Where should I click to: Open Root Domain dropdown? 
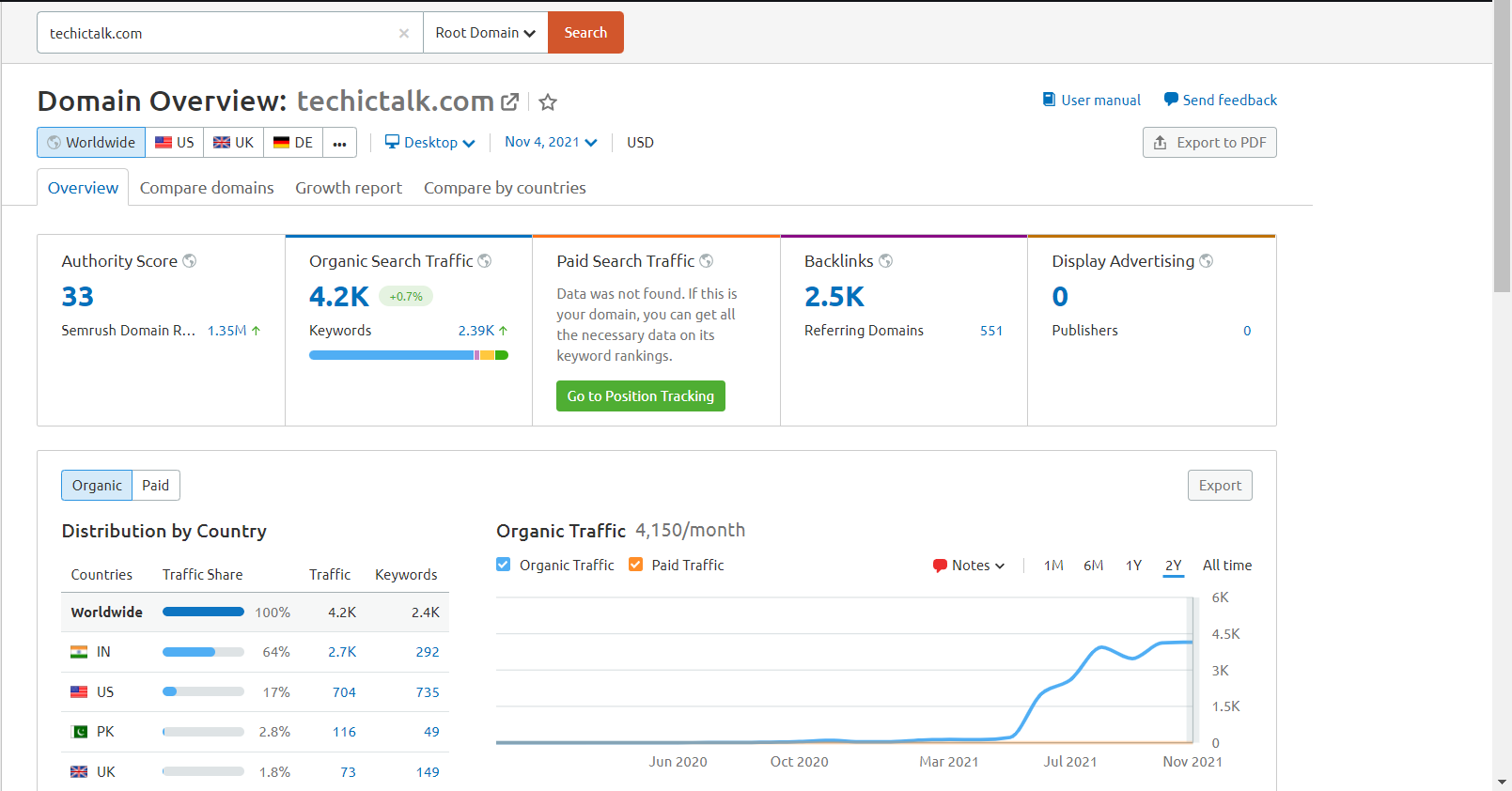pos(486,33)
